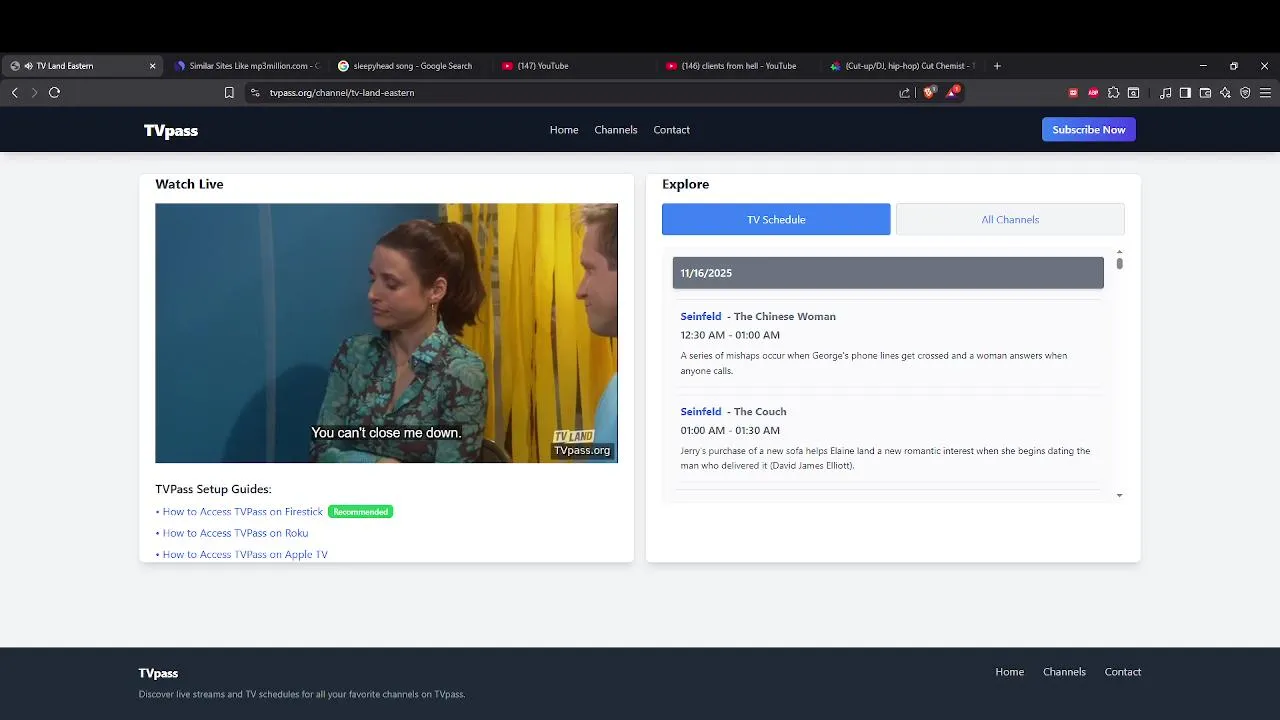Click the Recommended badge beside Firestick
The image size is (1280, 720).
(x=360, y=512)
